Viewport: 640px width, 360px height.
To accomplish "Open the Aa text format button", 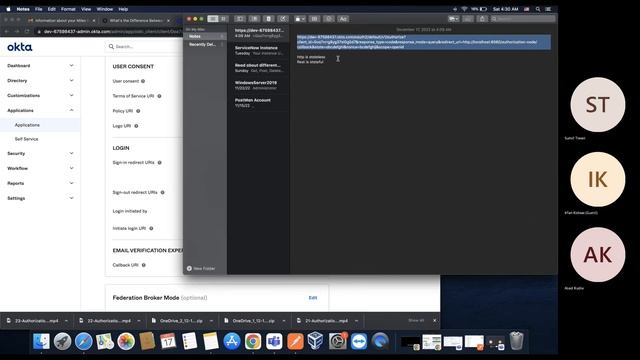I will tap(343, 19).
